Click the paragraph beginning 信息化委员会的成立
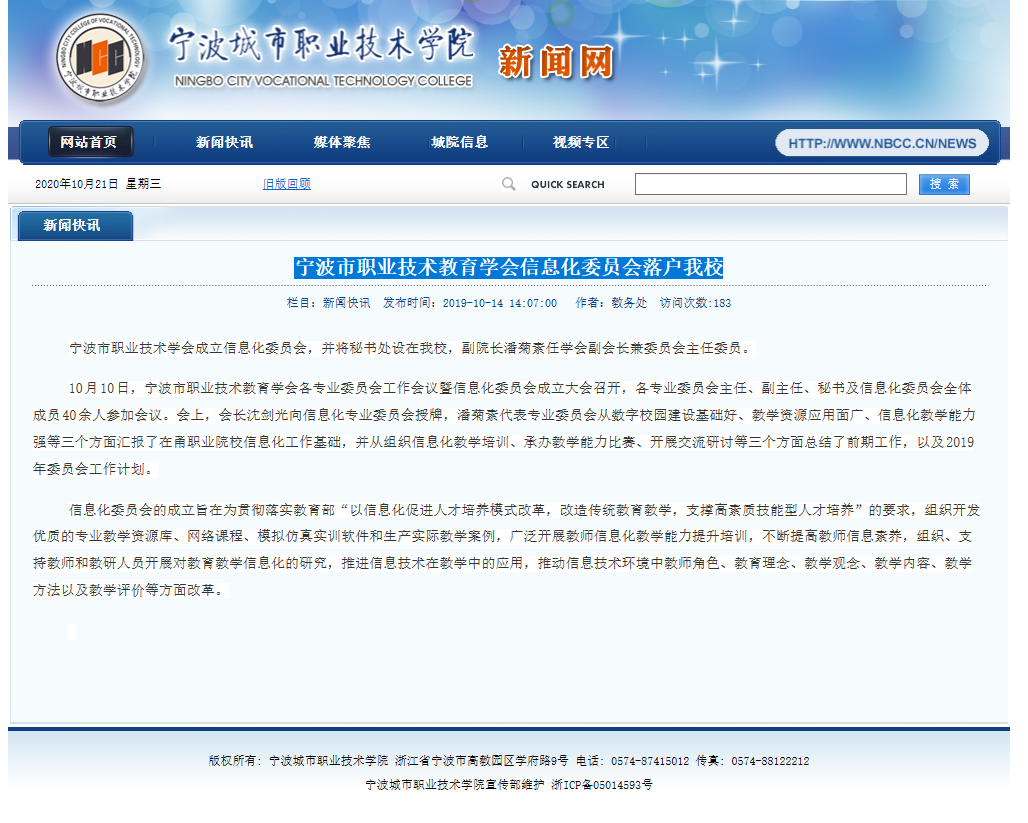Image resolution: width=1028 pixels, height=823 pixels. (x=506, y=550)
